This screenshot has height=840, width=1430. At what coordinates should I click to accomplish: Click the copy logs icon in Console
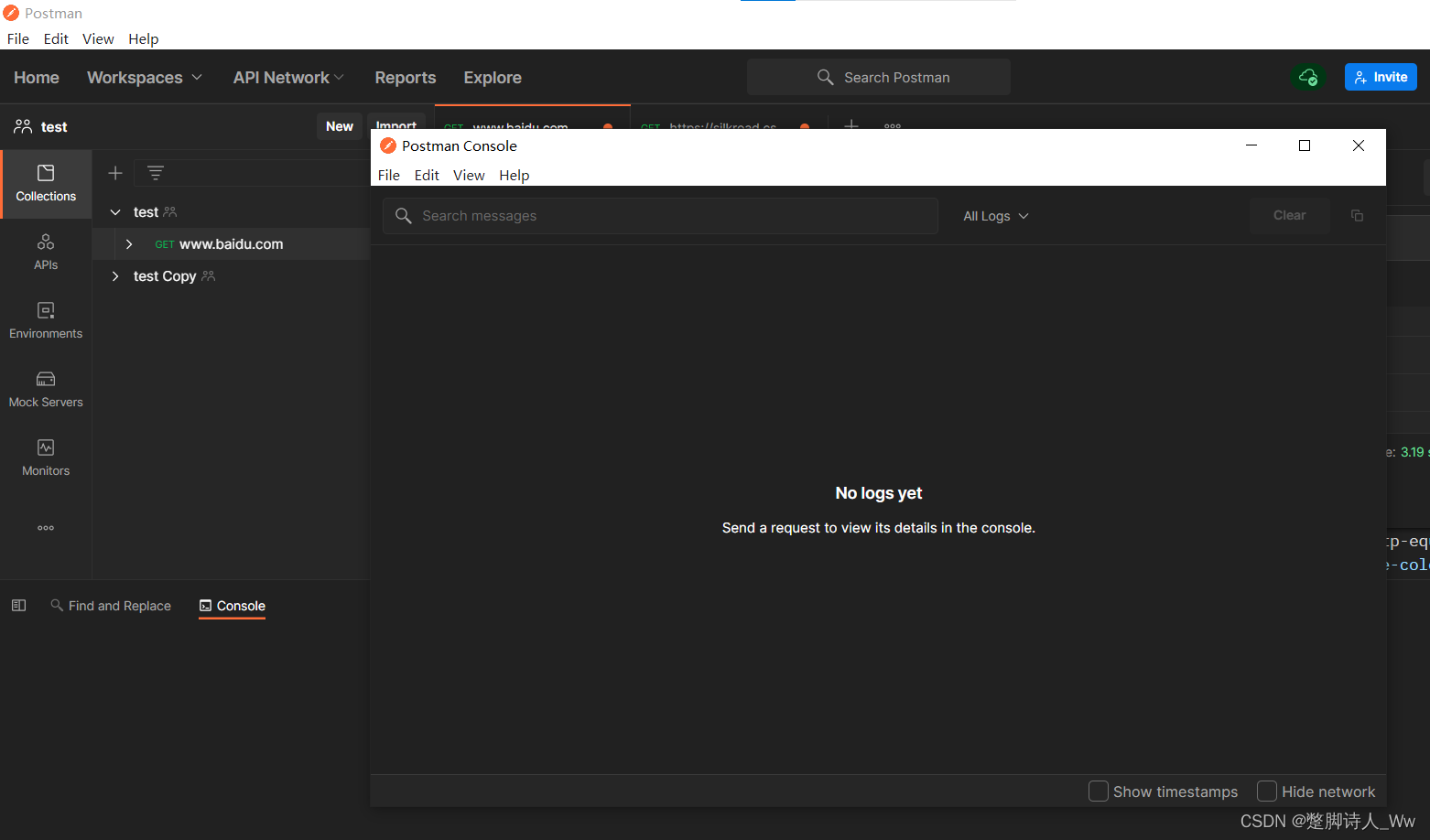pyautogui.click(x=1357, y=215)
